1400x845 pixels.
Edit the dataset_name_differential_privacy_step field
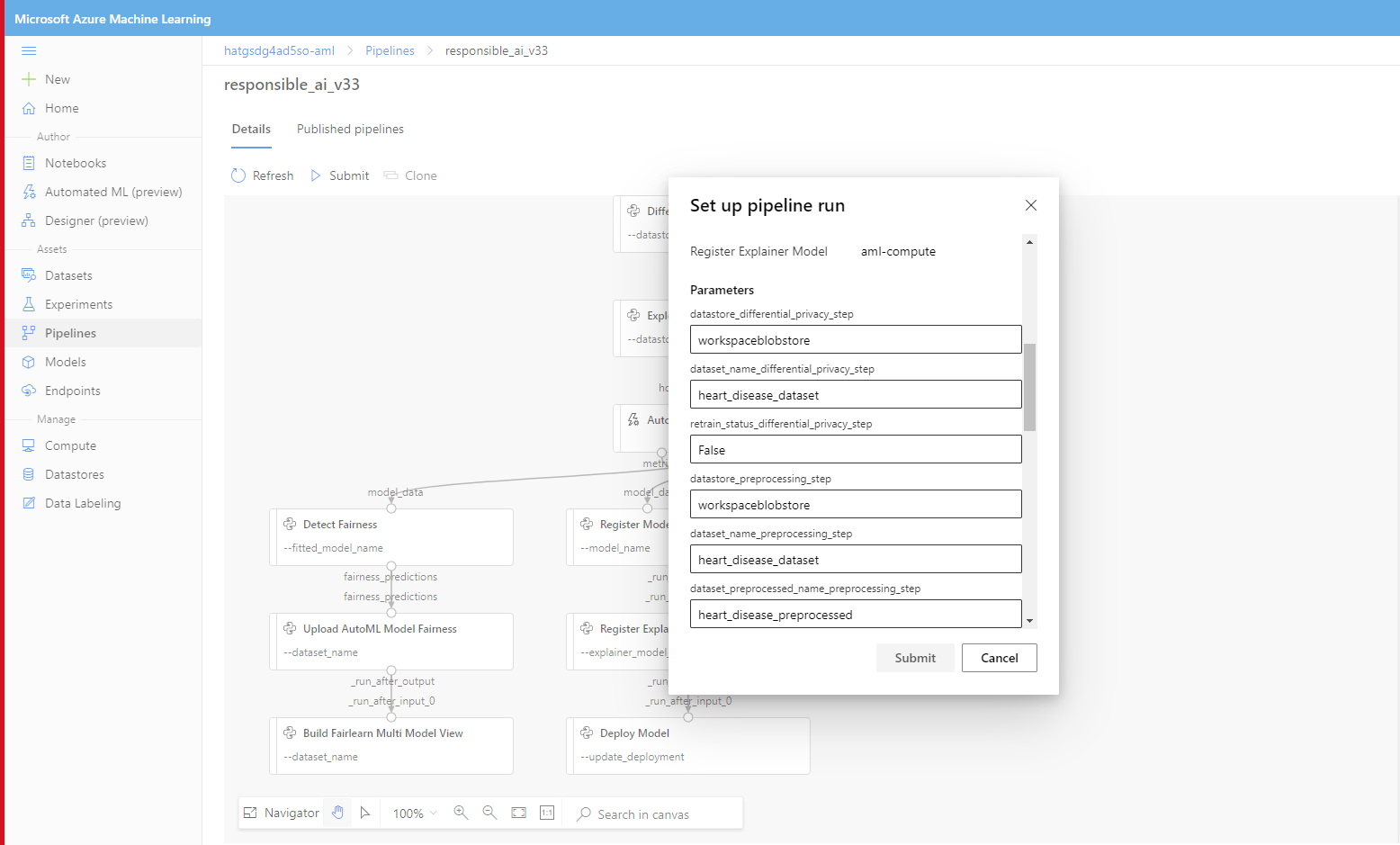point(856,394)
